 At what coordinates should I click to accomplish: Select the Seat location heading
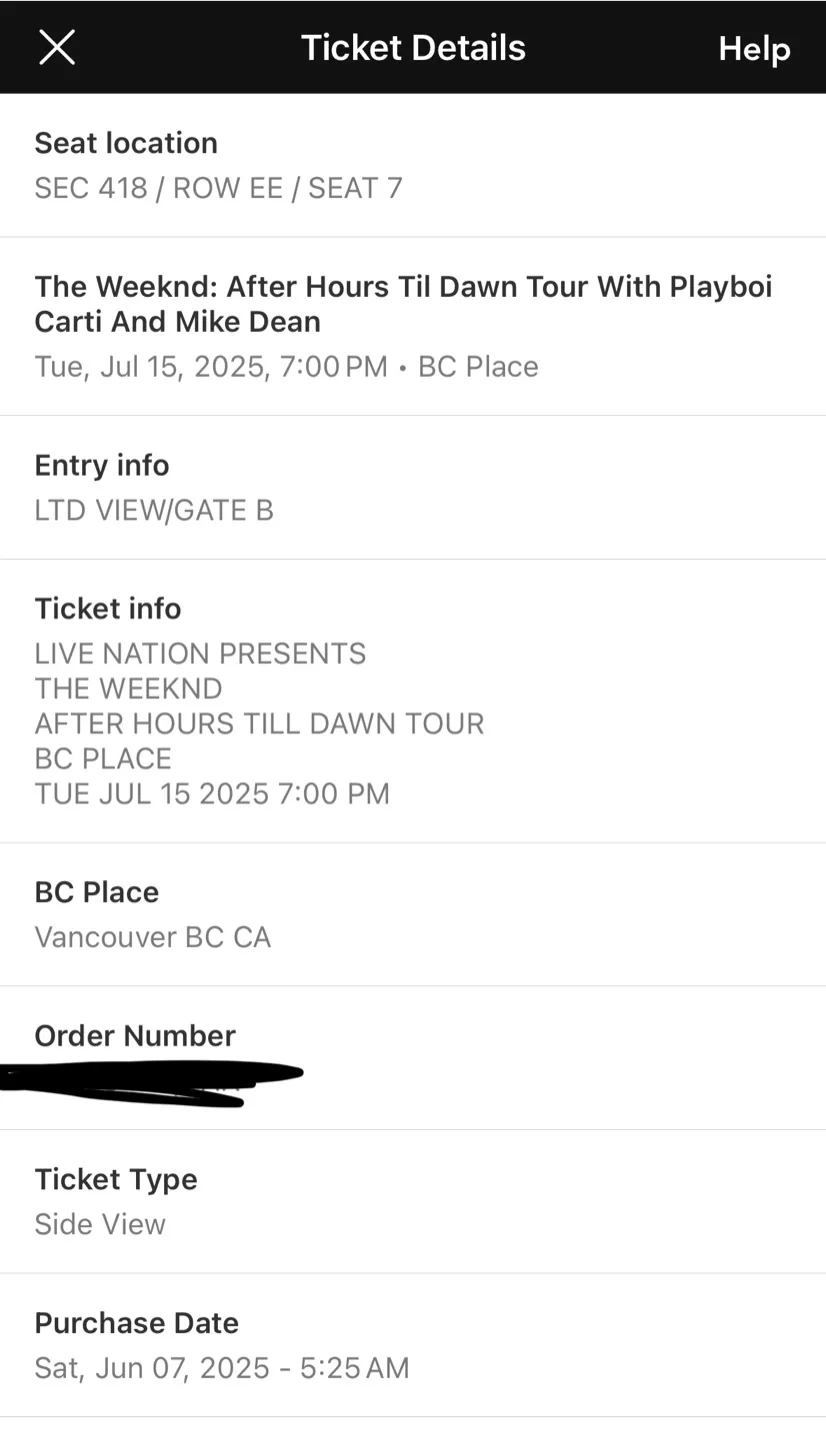[x=126, y=143]
